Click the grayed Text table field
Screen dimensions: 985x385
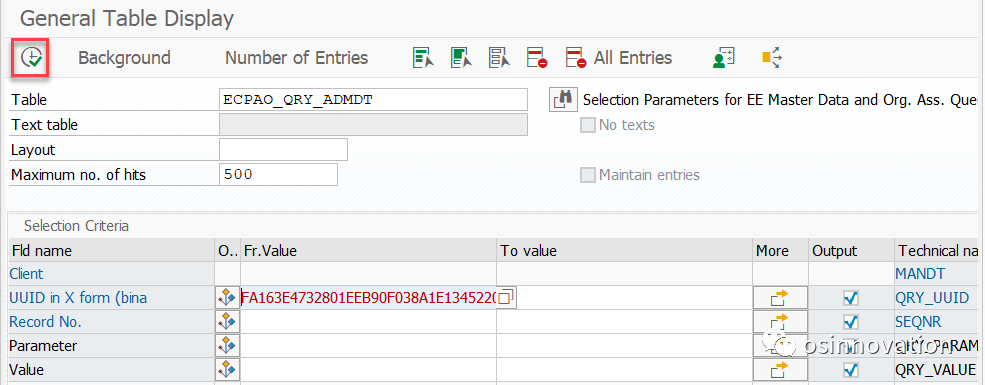coord(373,125)
